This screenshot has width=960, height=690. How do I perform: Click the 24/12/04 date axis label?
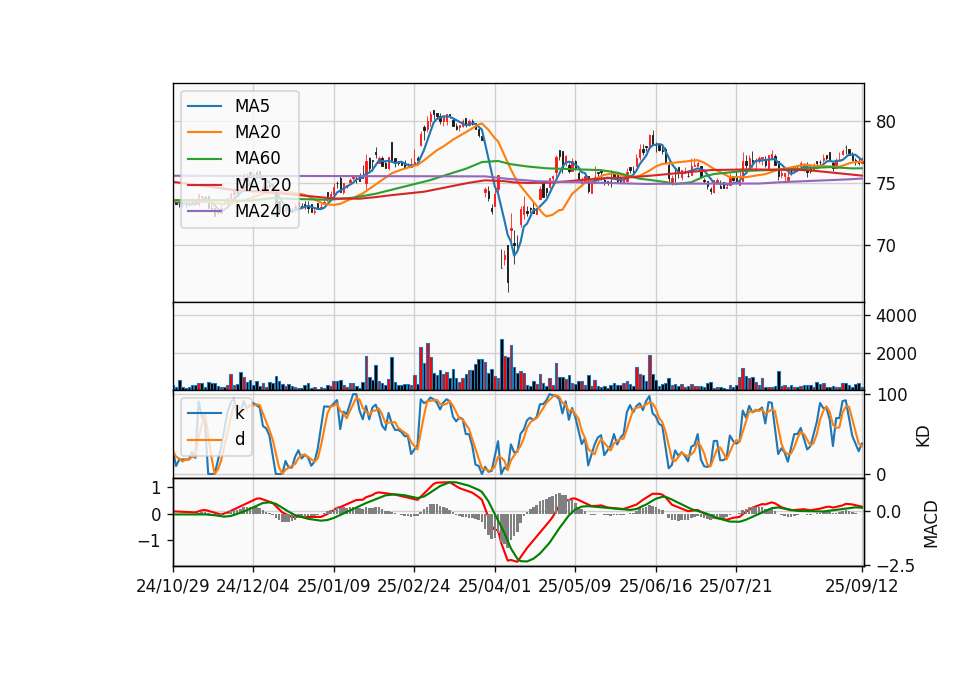tap(253, 586)
